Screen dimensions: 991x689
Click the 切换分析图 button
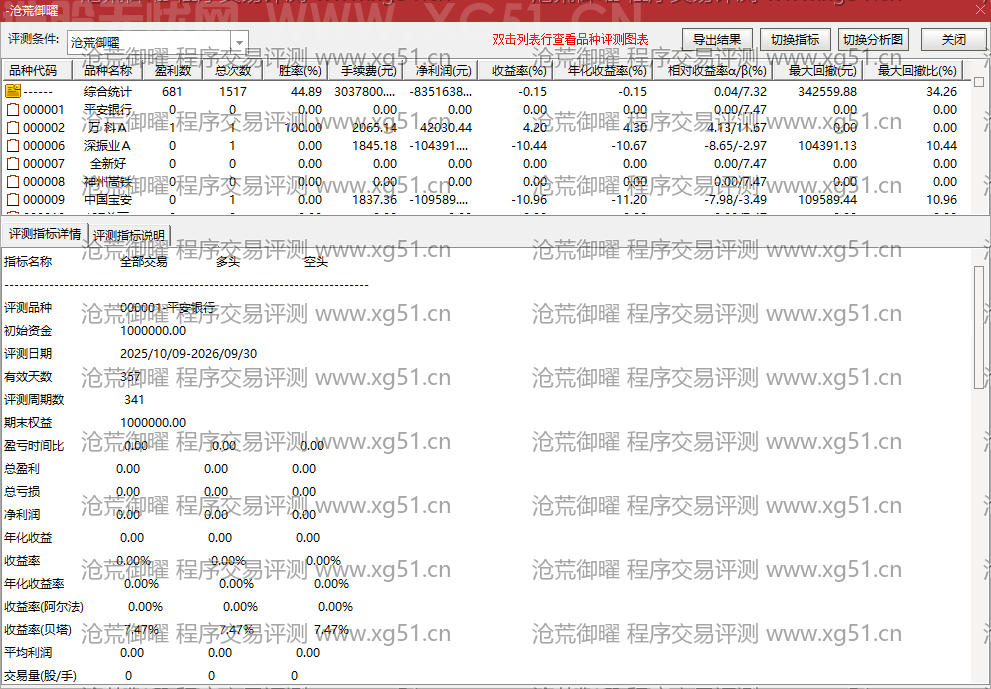873,39
